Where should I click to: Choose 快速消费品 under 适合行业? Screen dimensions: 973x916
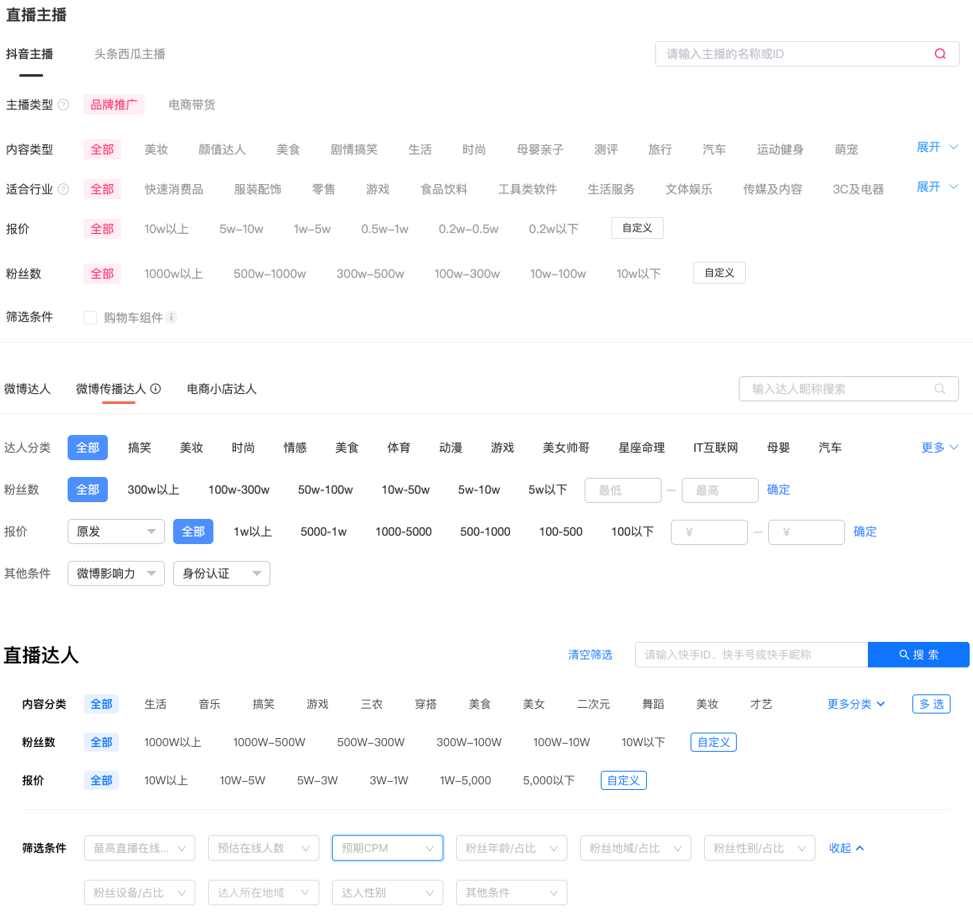point(174,189)
